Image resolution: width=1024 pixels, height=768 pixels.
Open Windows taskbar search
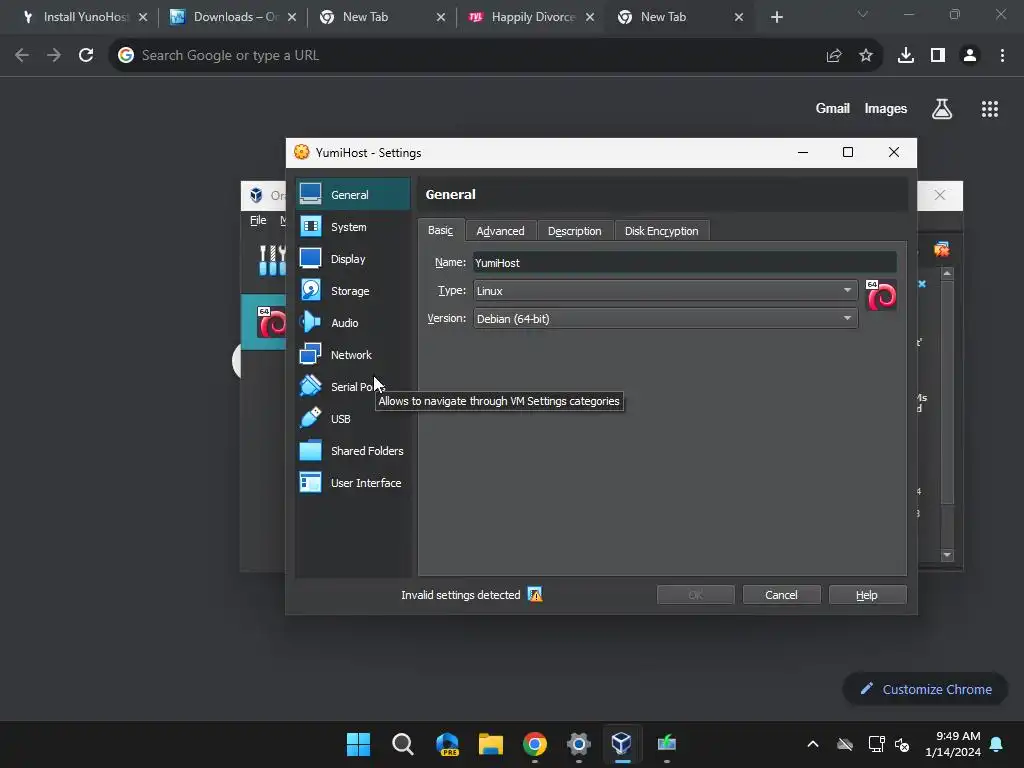point(402,744)
